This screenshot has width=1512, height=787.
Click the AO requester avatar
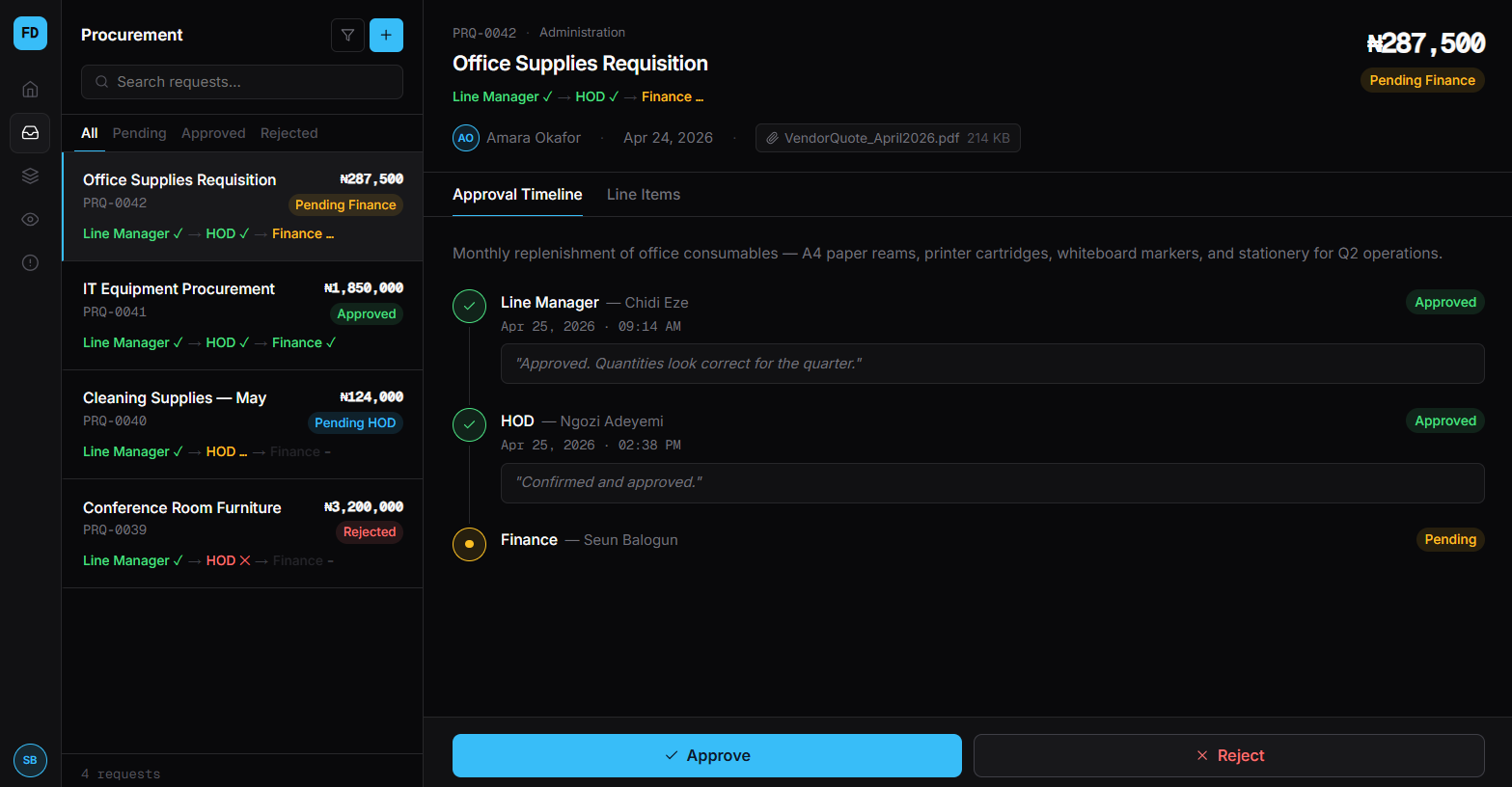pyautogui.click(x=466, y=138)
